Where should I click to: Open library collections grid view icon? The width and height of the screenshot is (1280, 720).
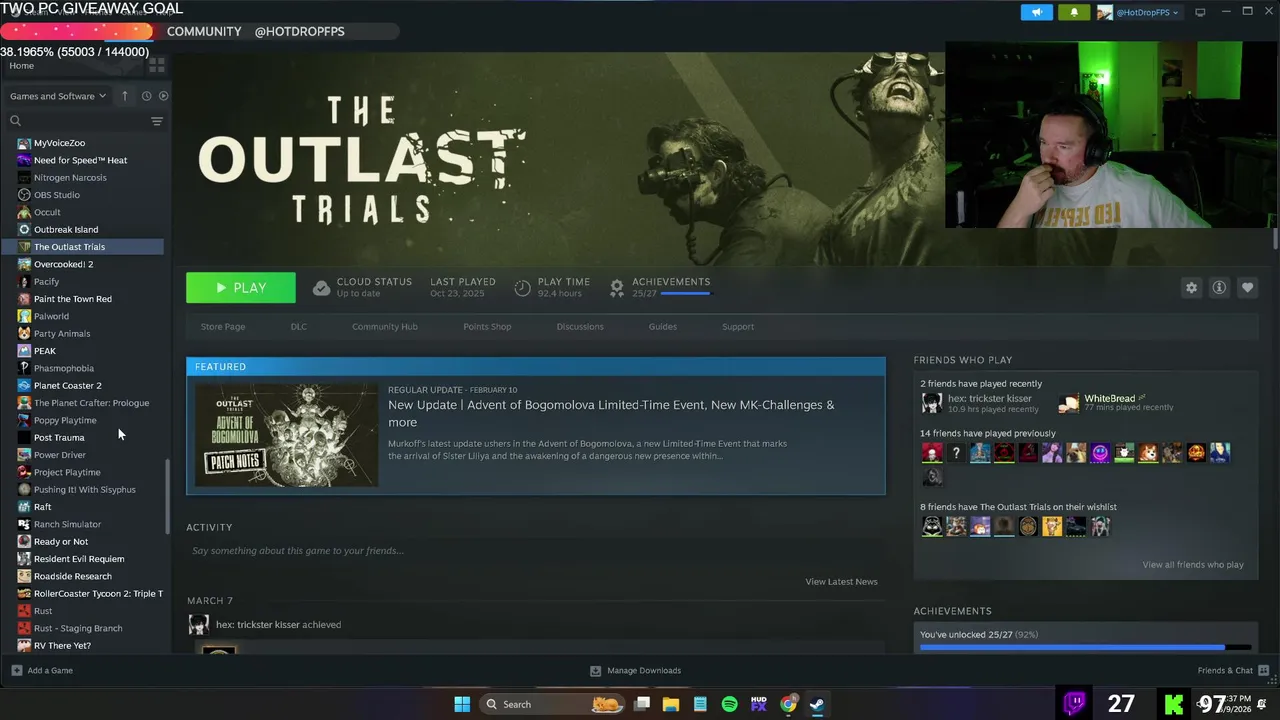coord(157,65)
